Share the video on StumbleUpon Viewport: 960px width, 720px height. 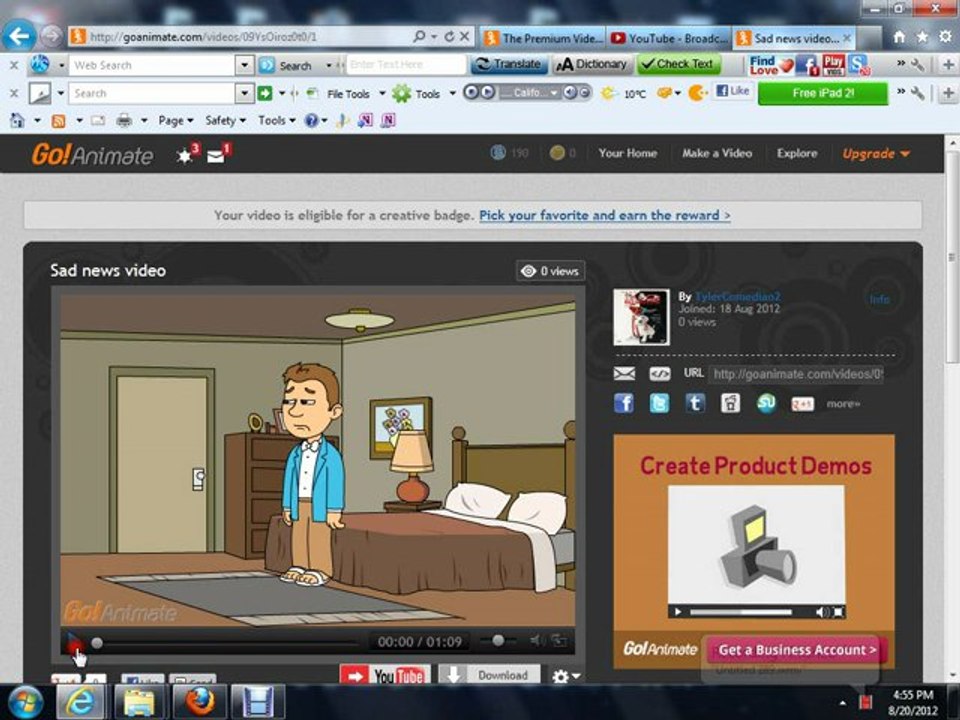(766, 403)
